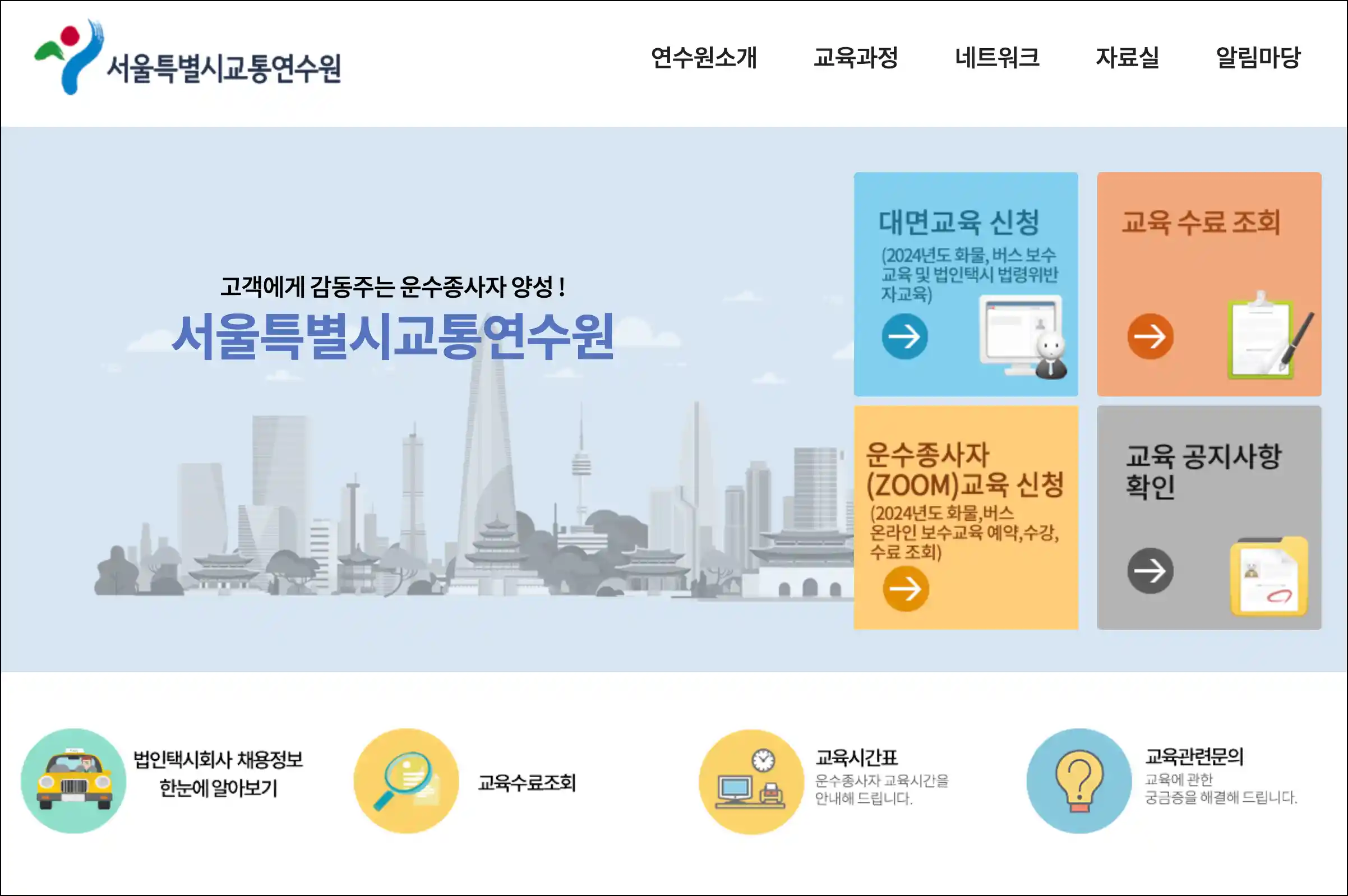Click the 온라인 보수교육 예약,수강 description text

(x=964, y=533)
